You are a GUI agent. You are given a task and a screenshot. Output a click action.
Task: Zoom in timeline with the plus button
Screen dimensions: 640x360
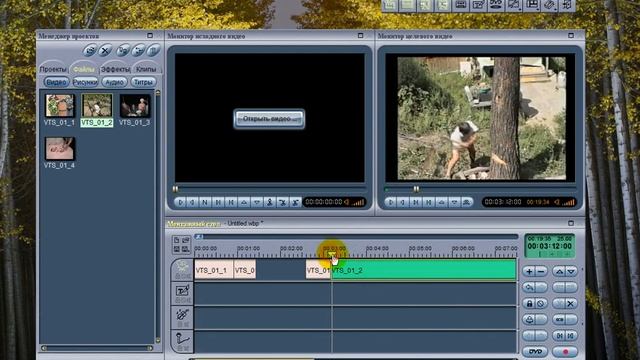[x=529, y=271]
